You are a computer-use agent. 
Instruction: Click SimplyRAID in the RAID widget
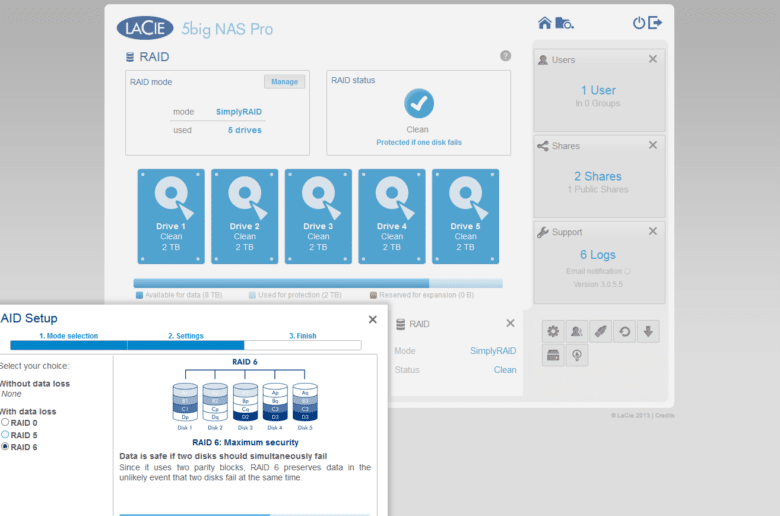[493, 351]
